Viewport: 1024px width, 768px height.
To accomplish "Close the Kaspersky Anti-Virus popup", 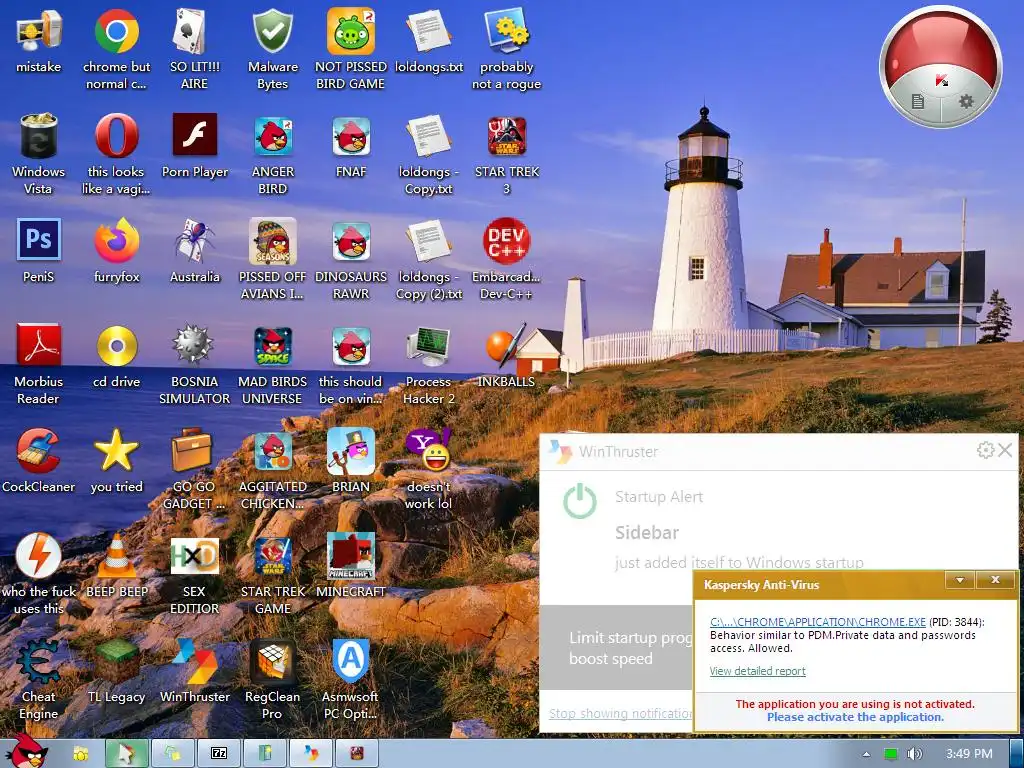I will click(995, 580).
